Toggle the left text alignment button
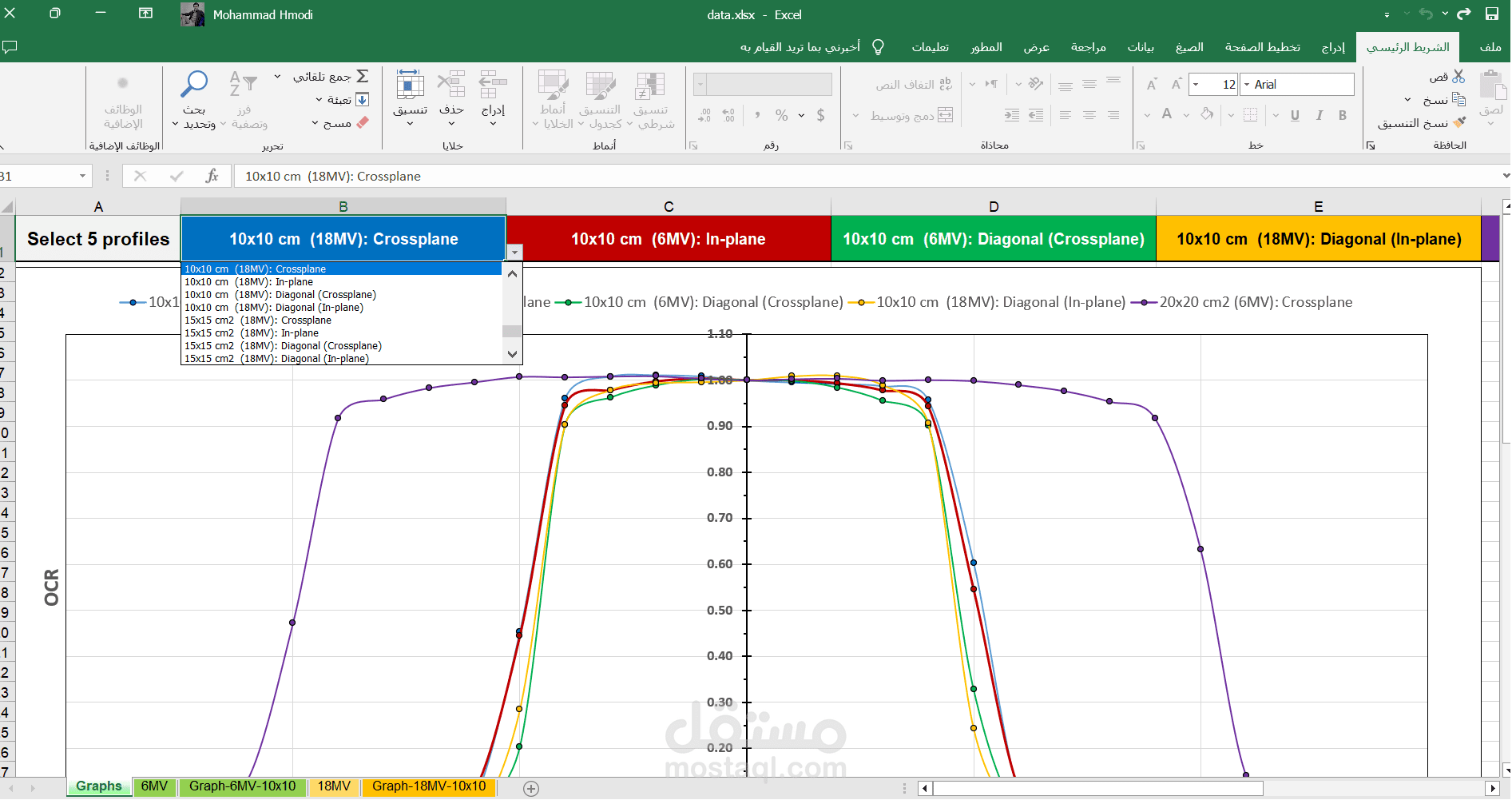Screen dimensions: 1512x800 pyautogui.click(x=1066, y=115)
